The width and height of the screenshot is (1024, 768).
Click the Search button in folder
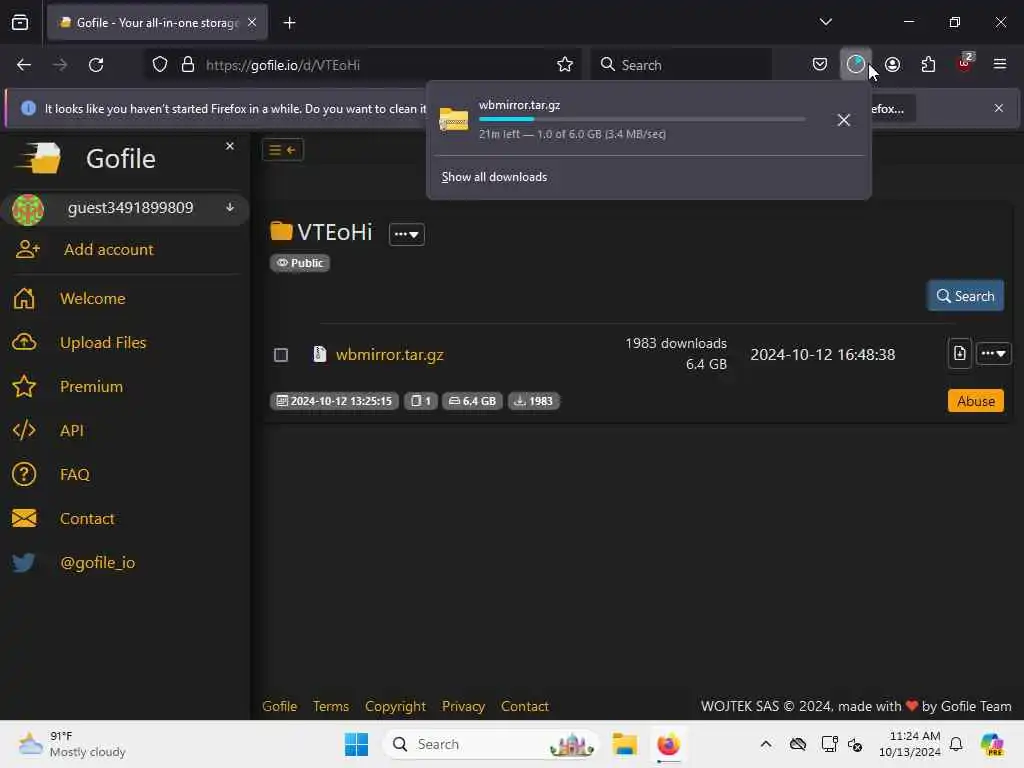(x=965, y=296)
